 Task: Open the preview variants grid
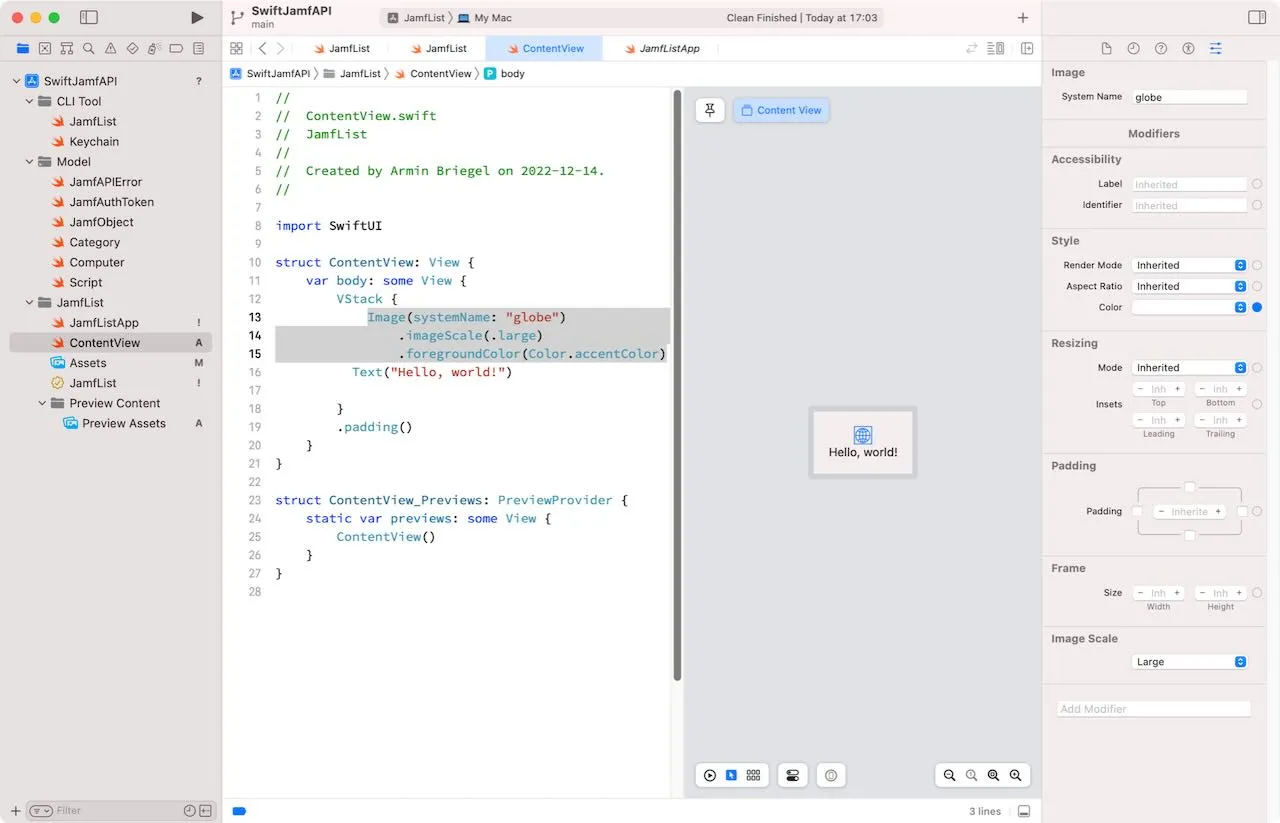tap(753, 775)
